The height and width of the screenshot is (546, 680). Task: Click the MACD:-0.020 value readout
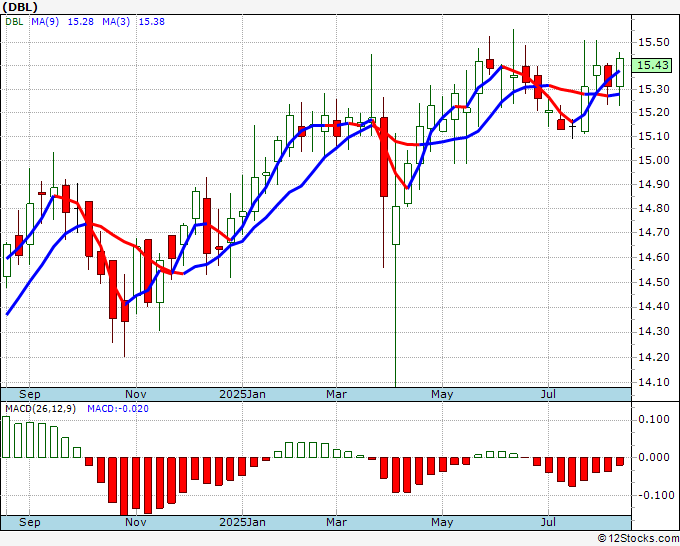click(x=118, y=409)
